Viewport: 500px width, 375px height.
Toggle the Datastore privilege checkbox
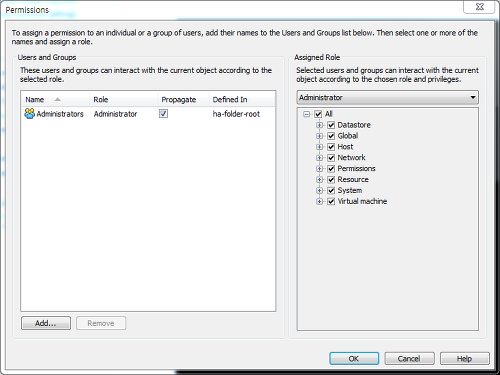[331, 125]
